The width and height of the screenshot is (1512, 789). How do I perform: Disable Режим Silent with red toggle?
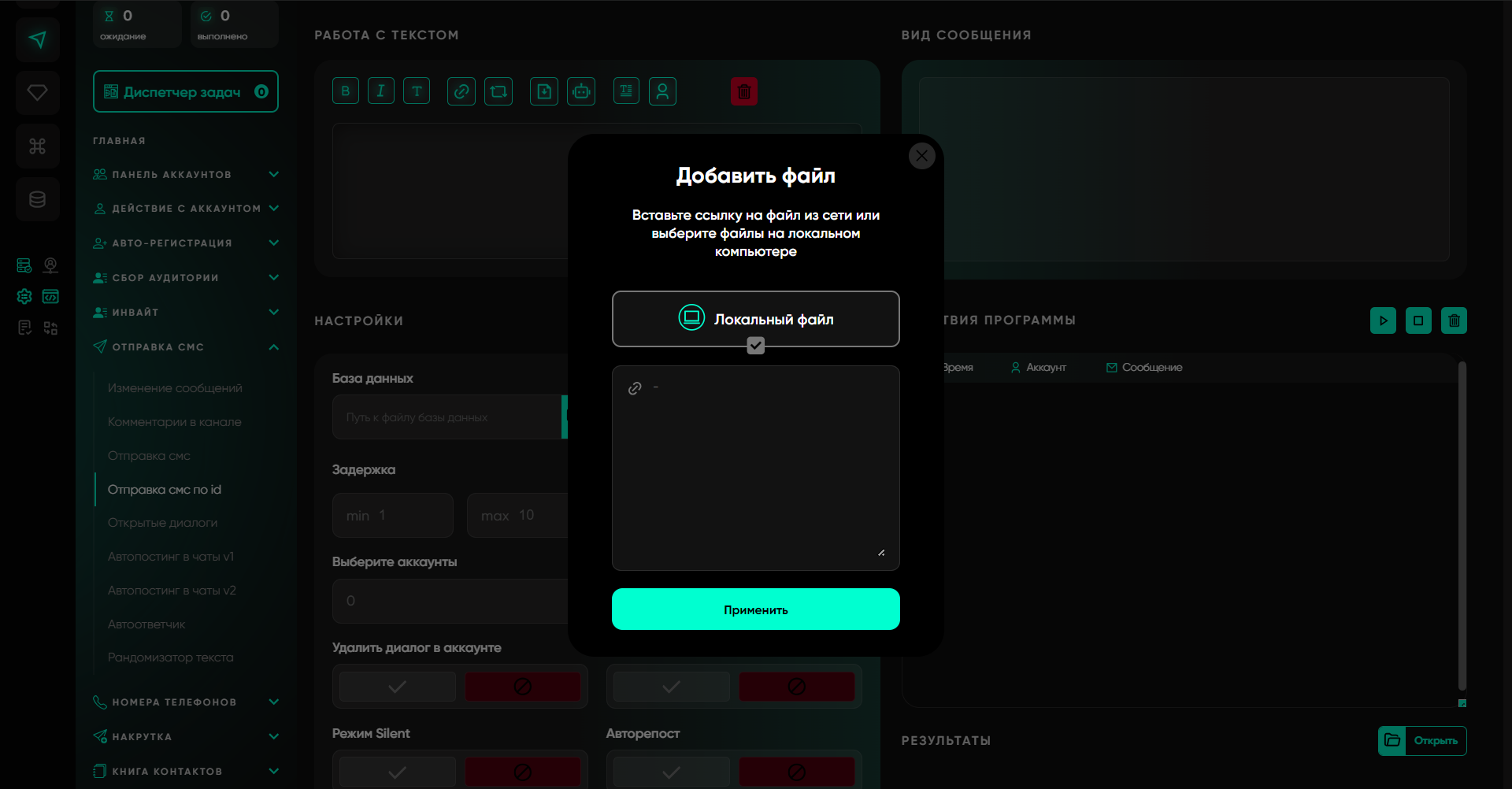click(x=522, y=772)
